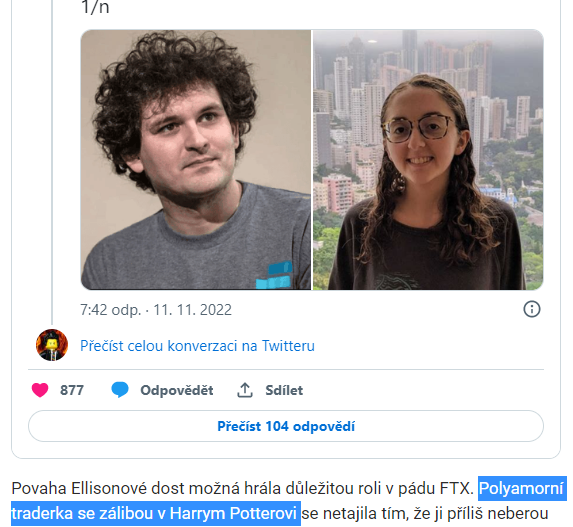
Task: Click the word Ellisonové in the article paragraph
Action: (109, 489)
